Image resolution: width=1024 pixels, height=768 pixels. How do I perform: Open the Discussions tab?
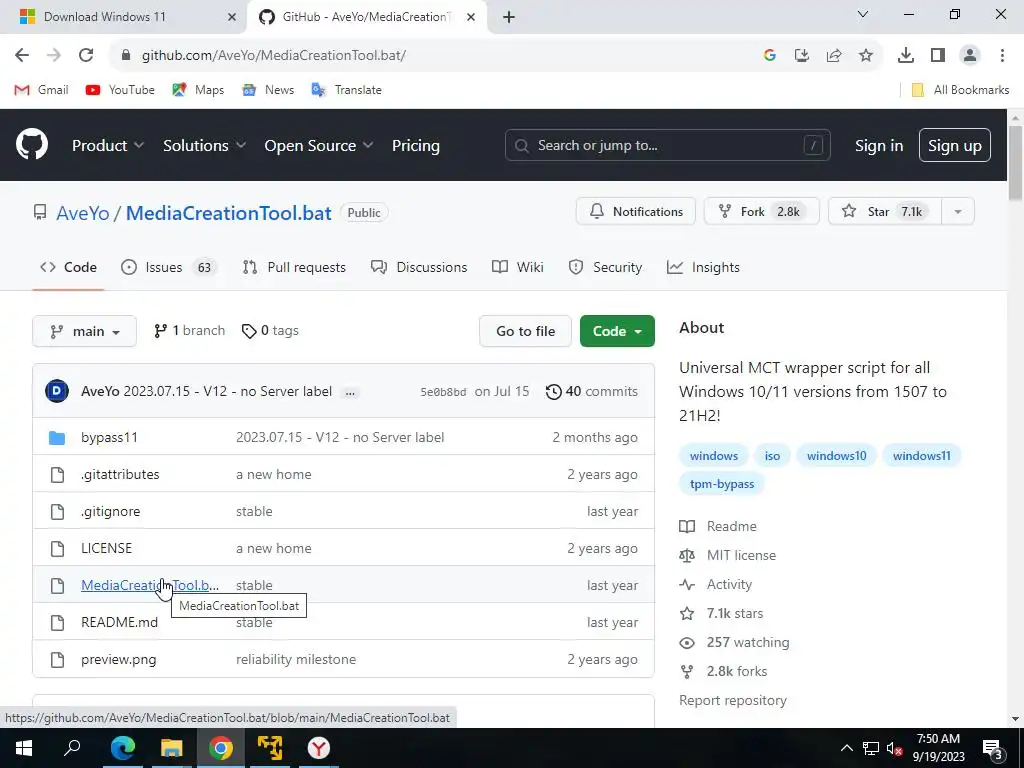[419, 267]
